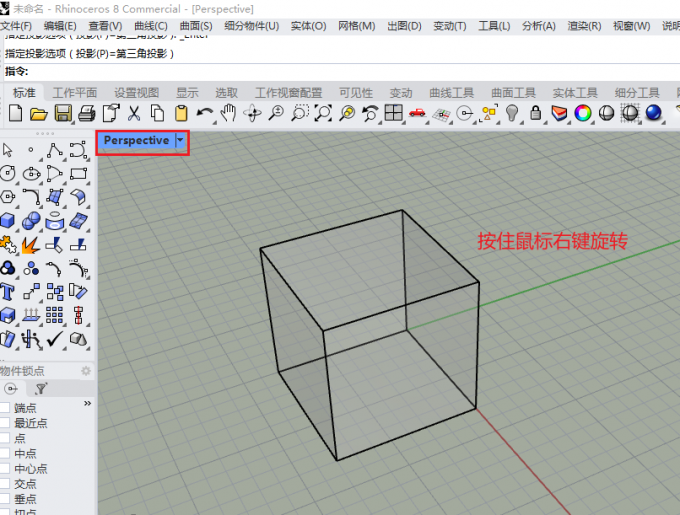Open the 渲染(R) menu
This screenshot has height=515, width=680.
tap(584, 26)
